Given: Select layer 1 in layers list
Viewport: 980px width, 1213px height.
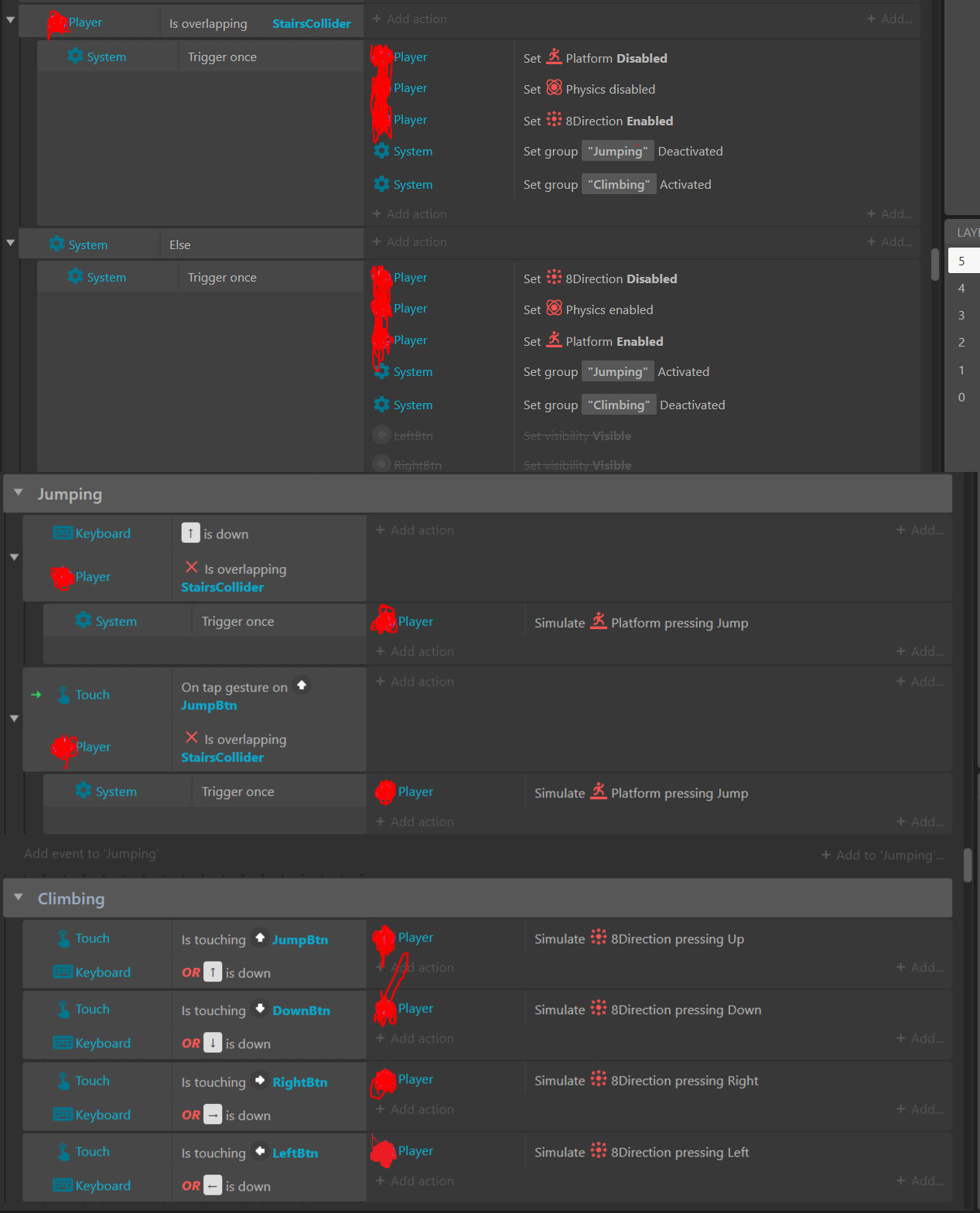Looking at the screenshot, I should click(x=964, y=370).
